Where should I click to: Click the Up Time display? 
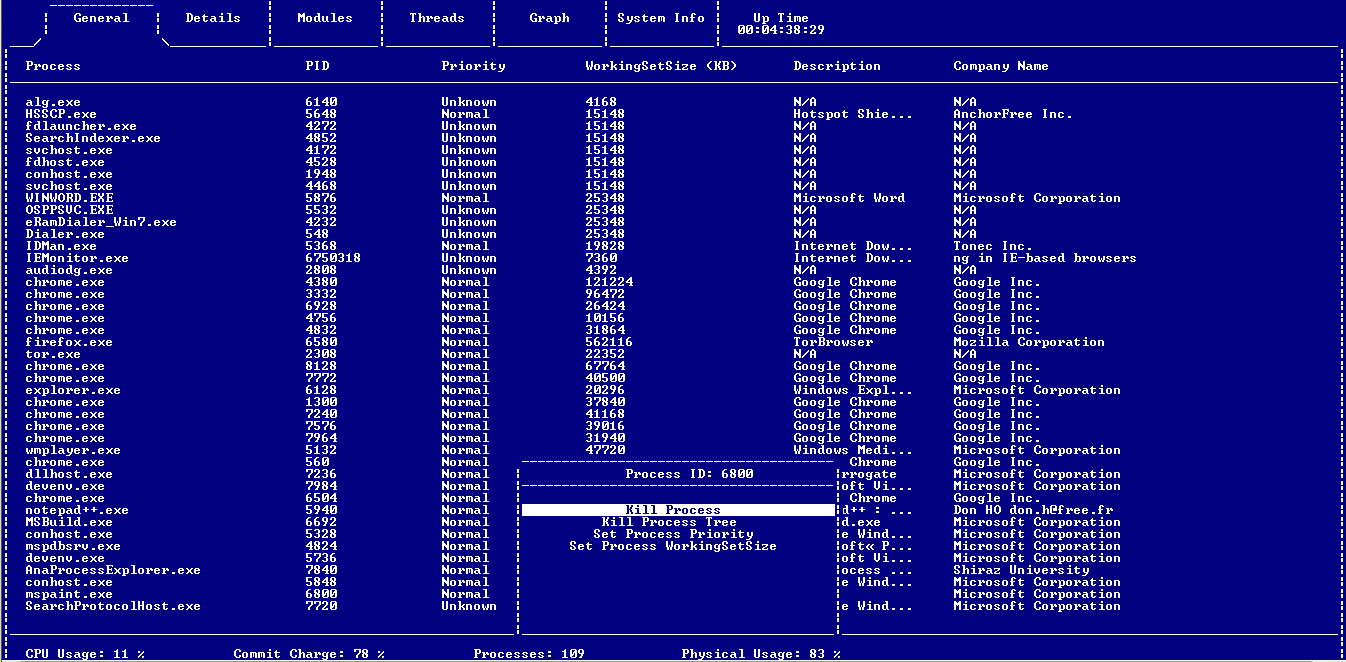(781, 24)
